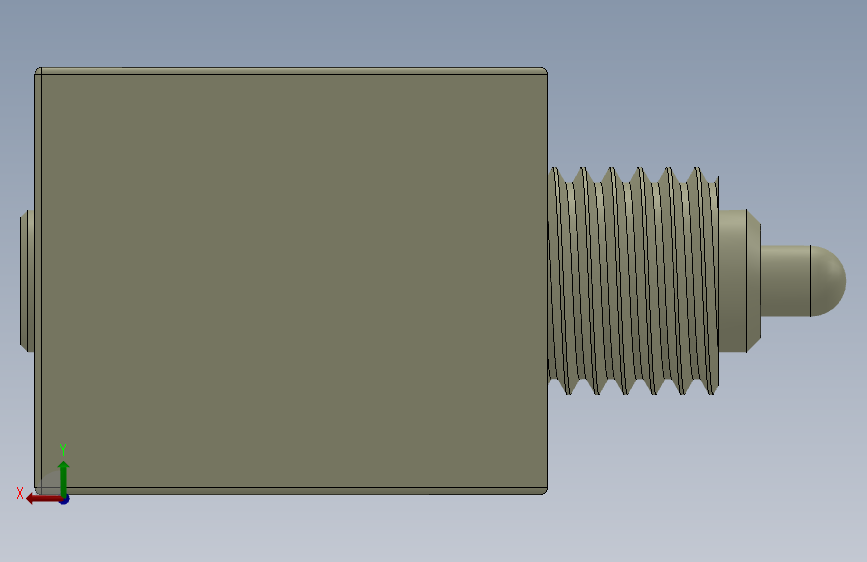Viewport: 867px width, 562px height.
Task: Click the green Y axis arrow of the triad
Action: click(64, 478)
